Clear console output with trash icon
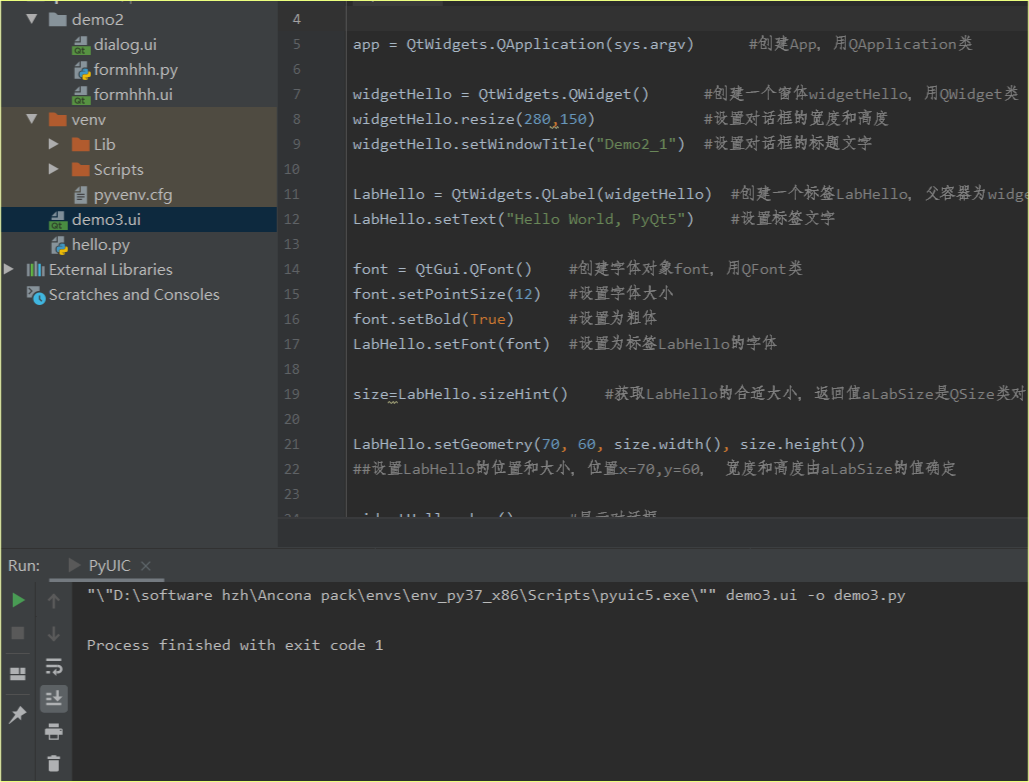Viewport: 1029px width, 782px height. tap(53, 762)
